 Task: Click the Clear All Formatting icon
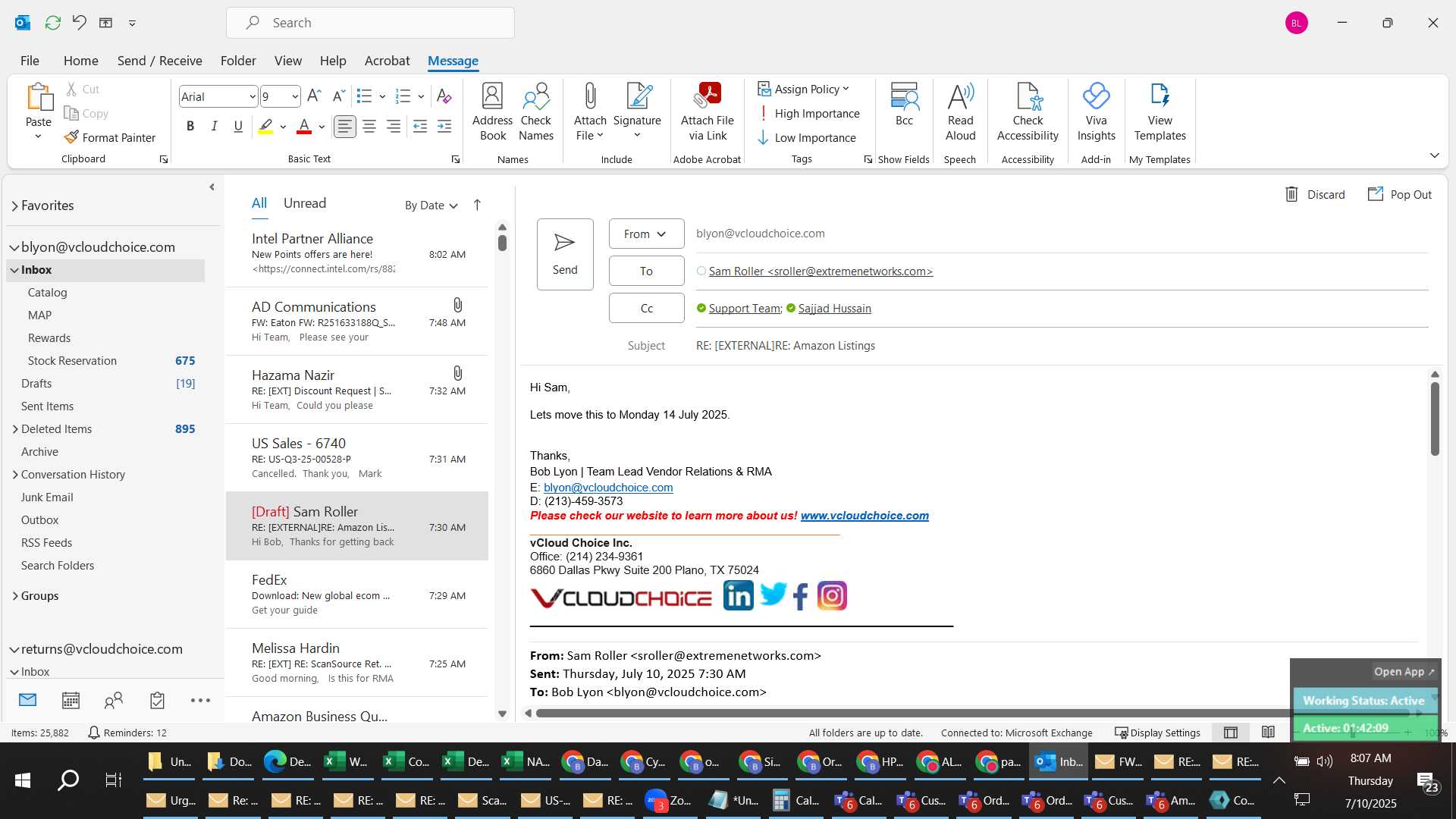[444, 96]
